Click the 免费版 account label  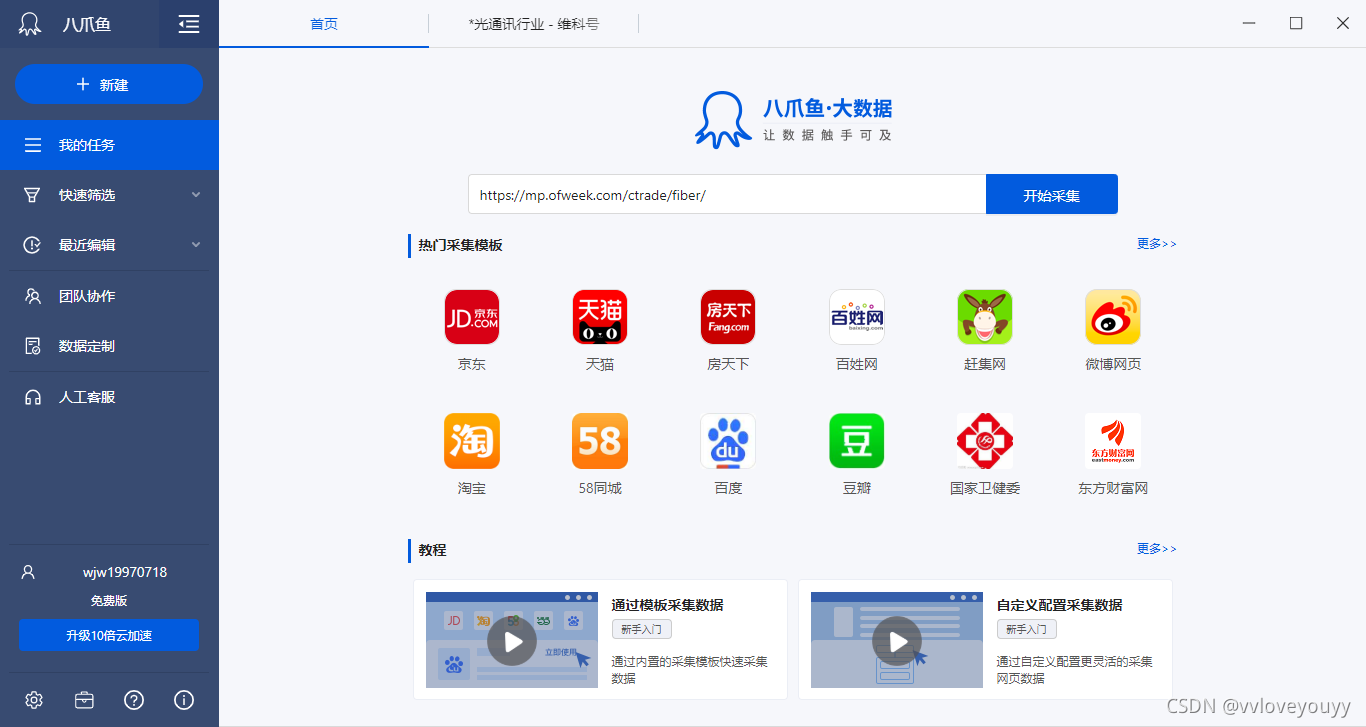coord(109,601)
